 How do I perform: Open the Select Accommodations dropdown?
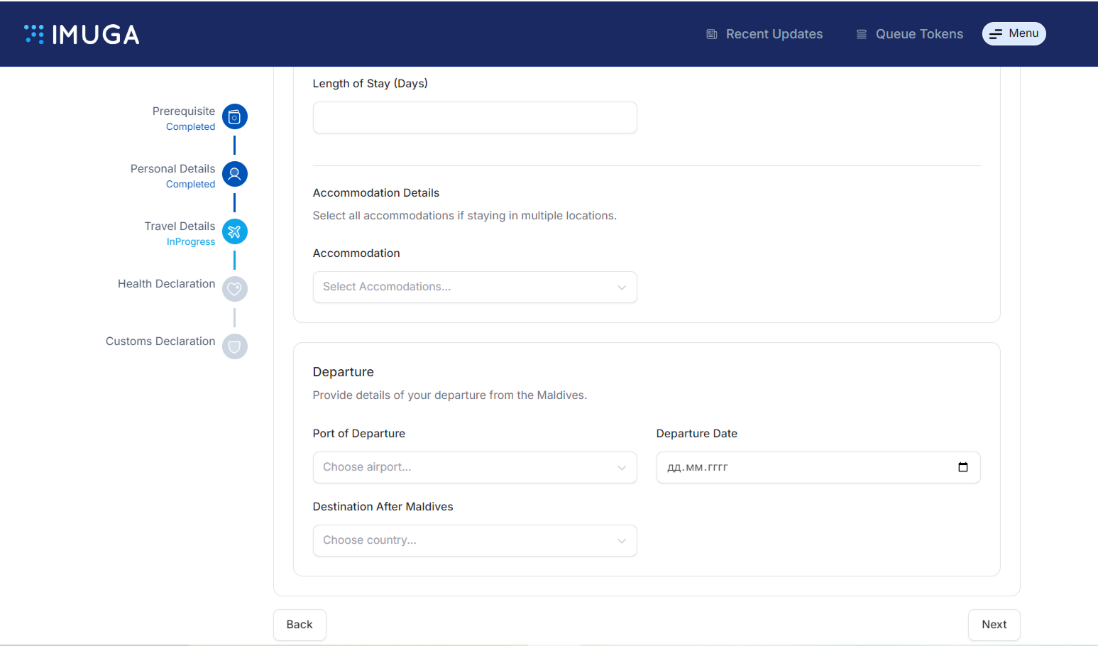point(474,287)
